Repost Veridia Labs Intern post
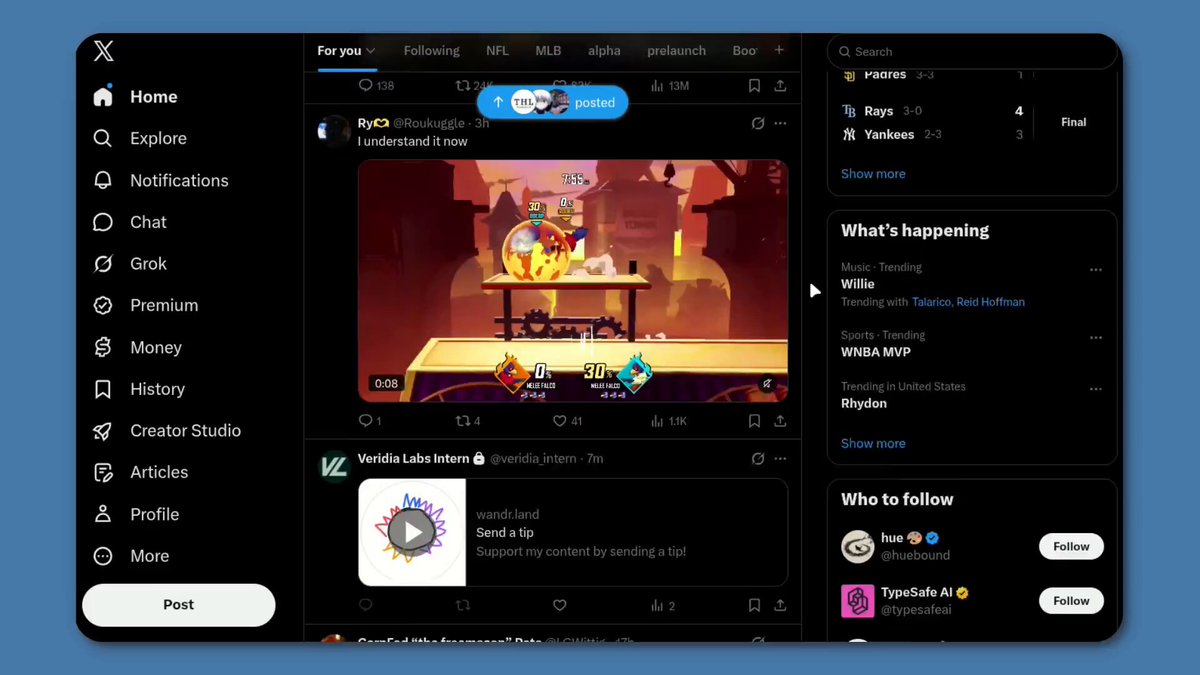The width and height of the screenshot is (1200, 675). (x=463, y=605)
